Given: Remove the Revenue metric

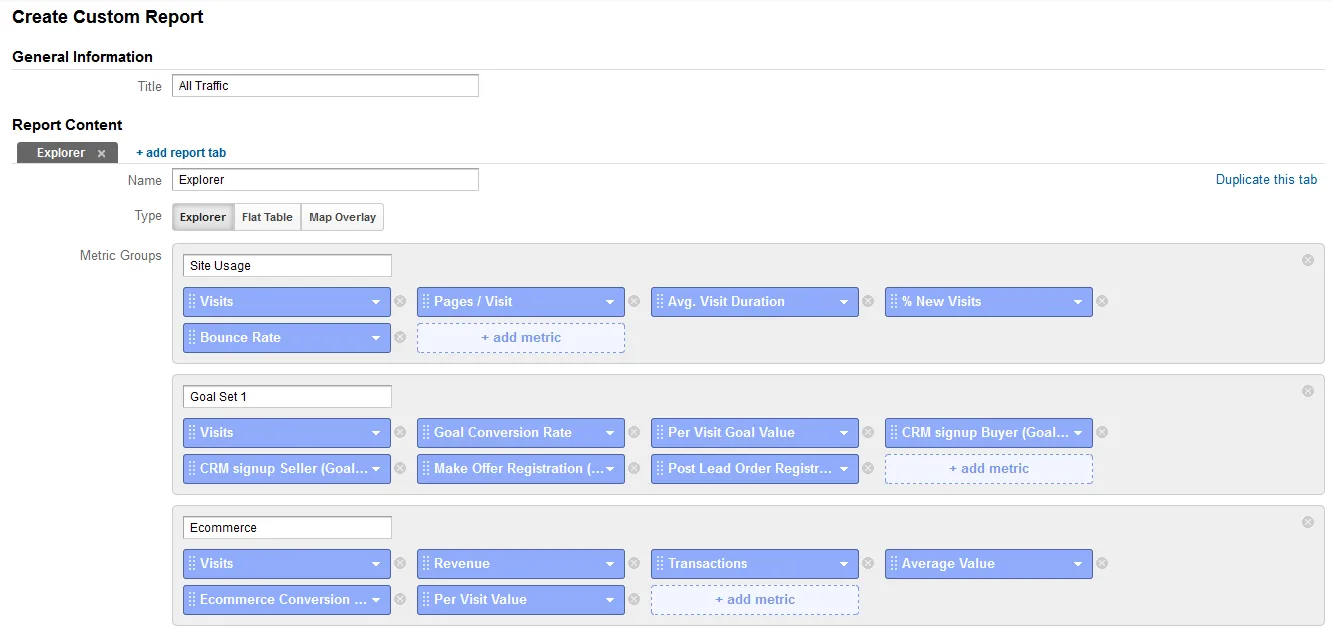Looking at the screenshot, I should coord(634,563).
